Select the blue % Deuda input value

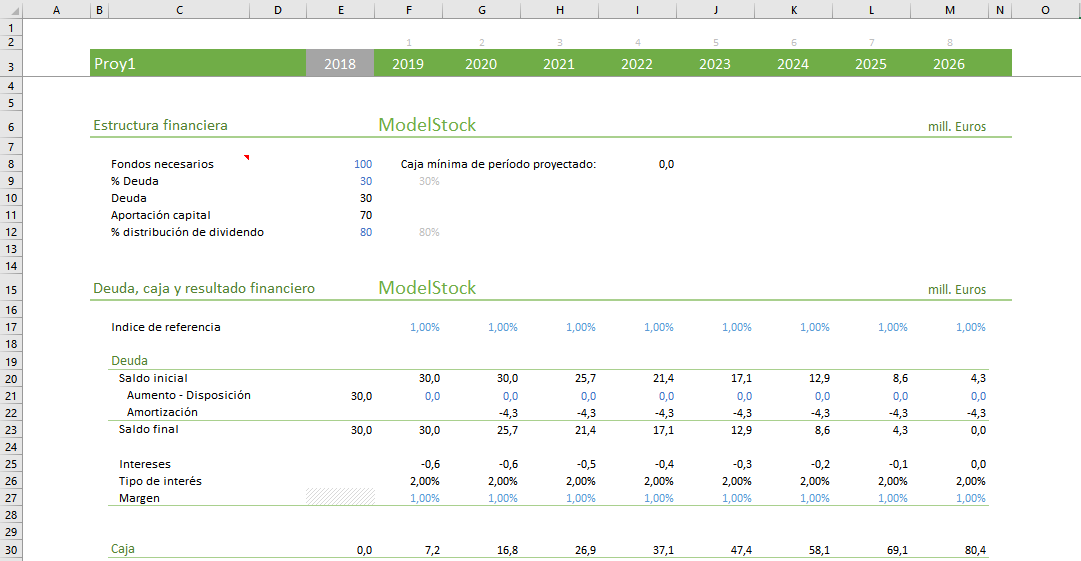coord(365,181)
